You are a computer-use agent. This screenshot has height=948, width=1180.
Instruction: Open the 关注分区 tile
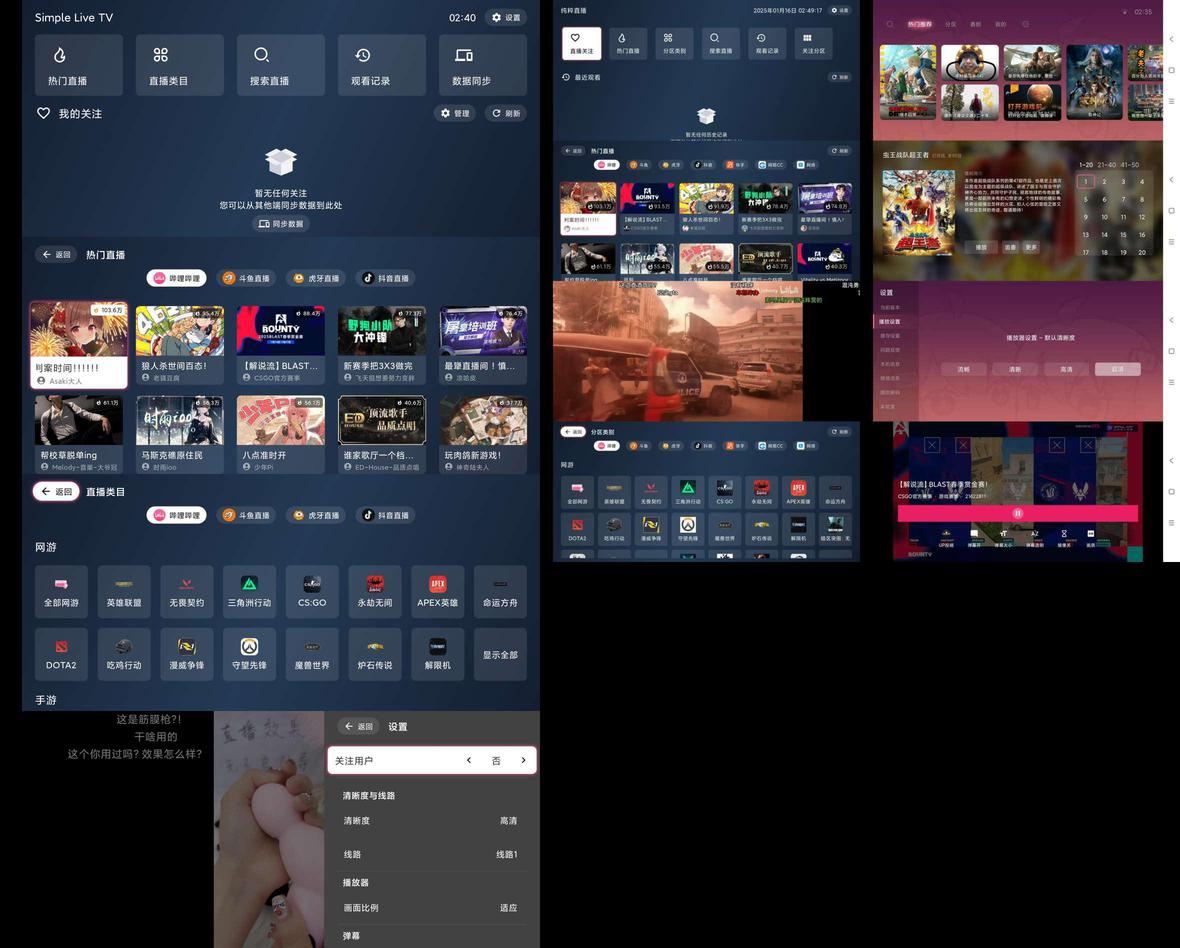pyautogui.click(x=813, y=44)
